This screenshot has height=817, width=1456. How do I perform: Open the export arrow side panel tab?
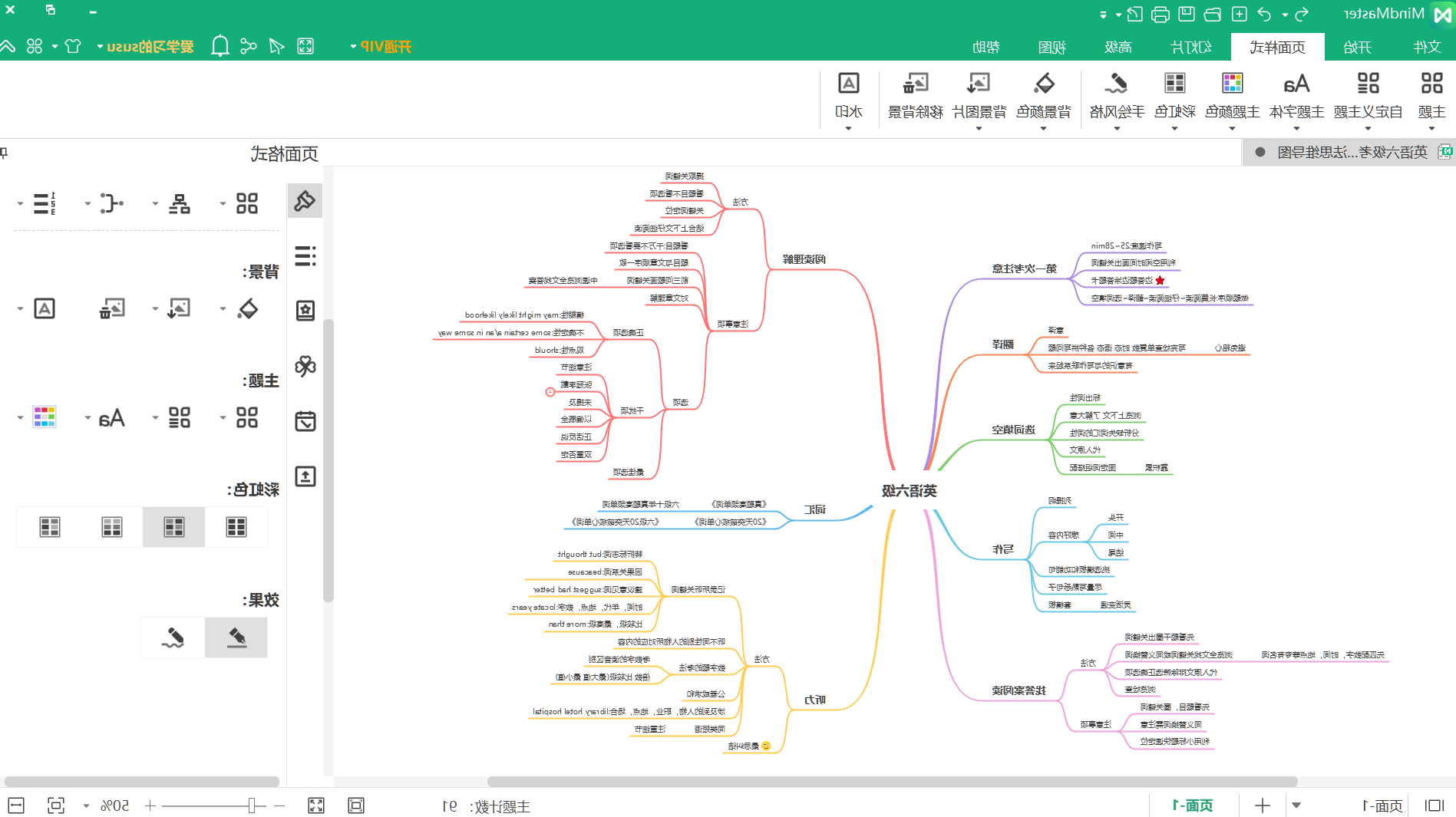305,476
